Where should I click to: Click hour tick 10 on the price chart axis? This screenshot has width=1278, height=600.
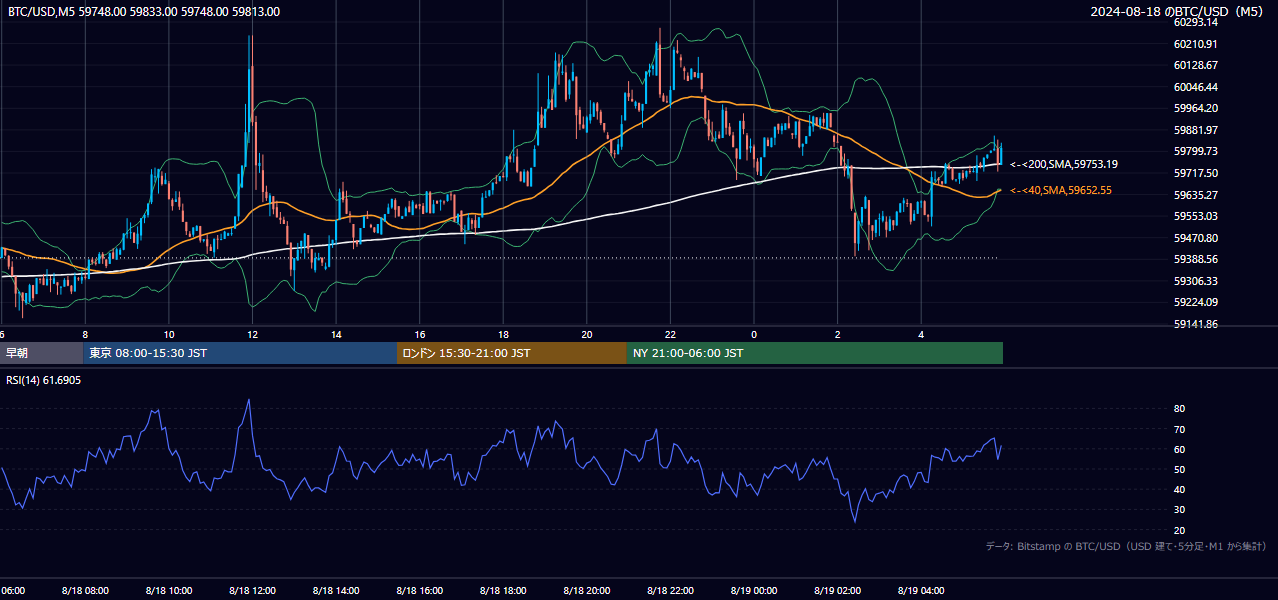[168, 335]
